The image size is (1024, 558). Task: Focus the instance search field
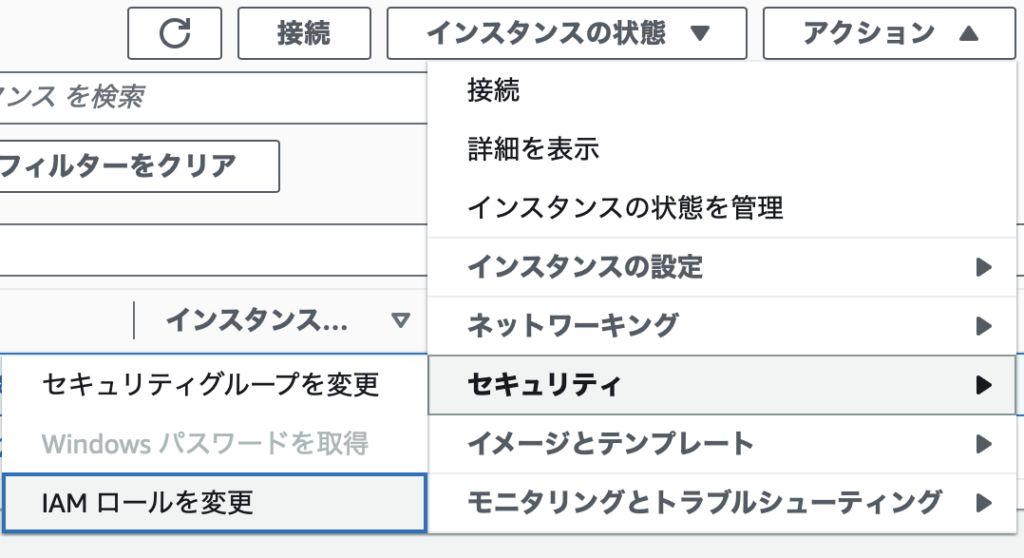[214, 97]
